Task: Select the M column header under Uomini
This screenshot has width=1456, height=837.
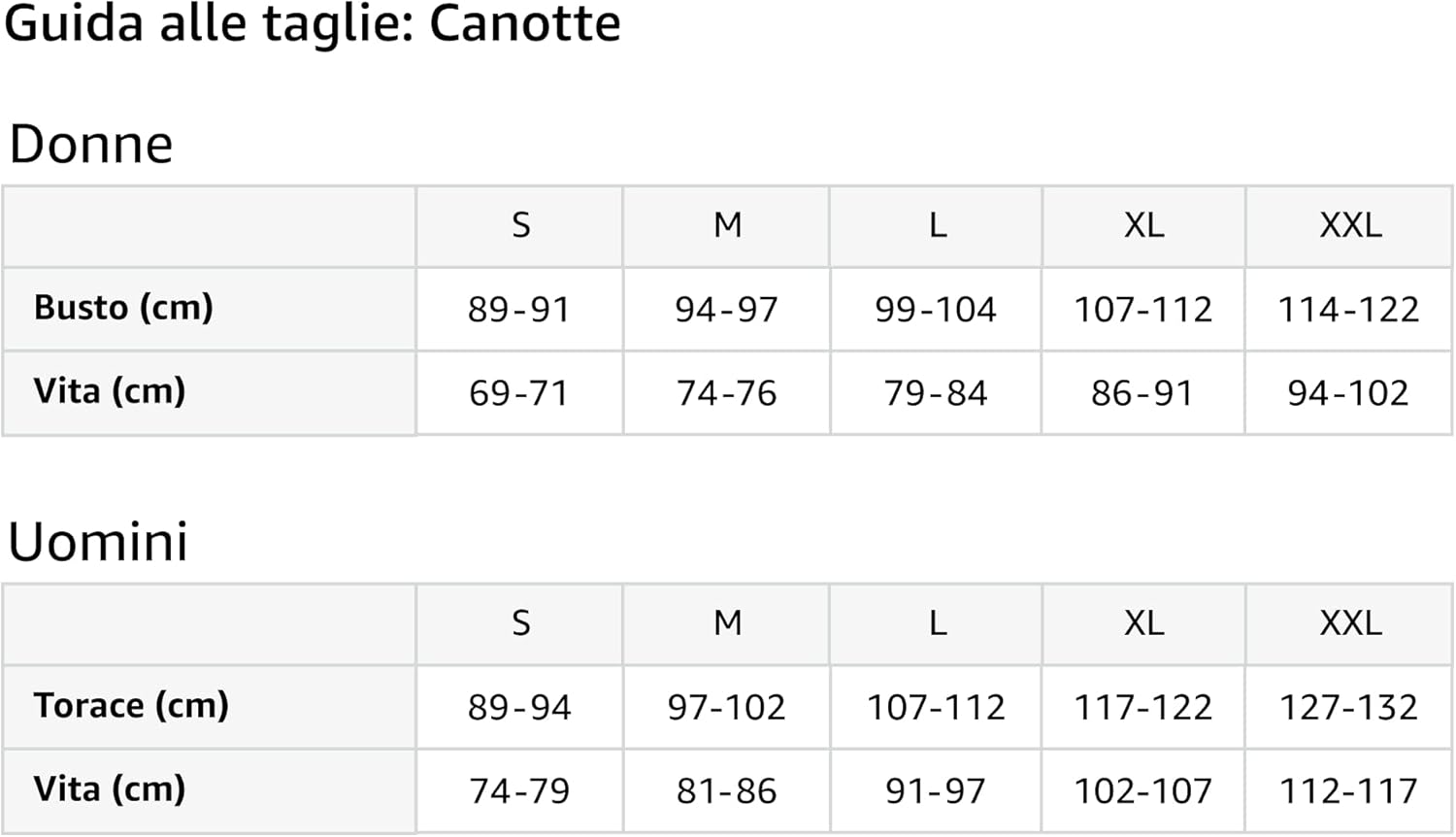Action: coord(727,623)
